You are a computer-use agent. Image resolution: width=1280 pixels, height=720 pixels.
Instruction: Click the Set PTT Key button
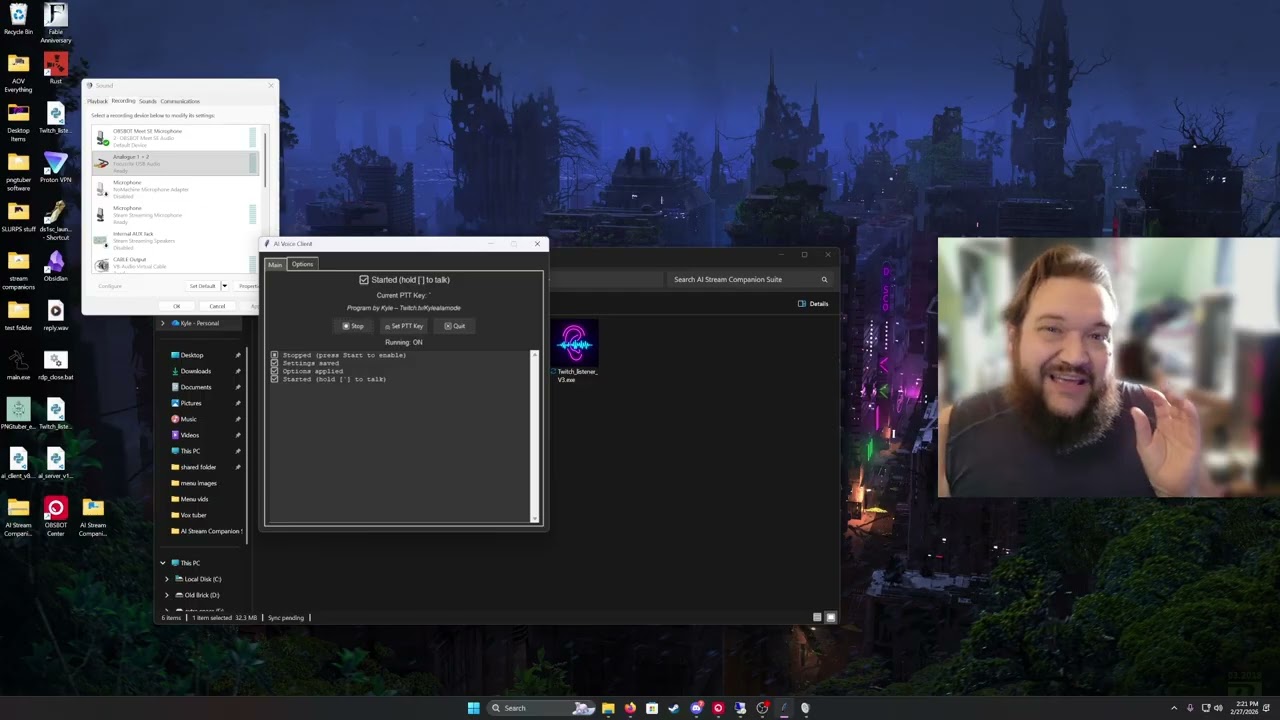pyautogui.click(x=404, y=326)
